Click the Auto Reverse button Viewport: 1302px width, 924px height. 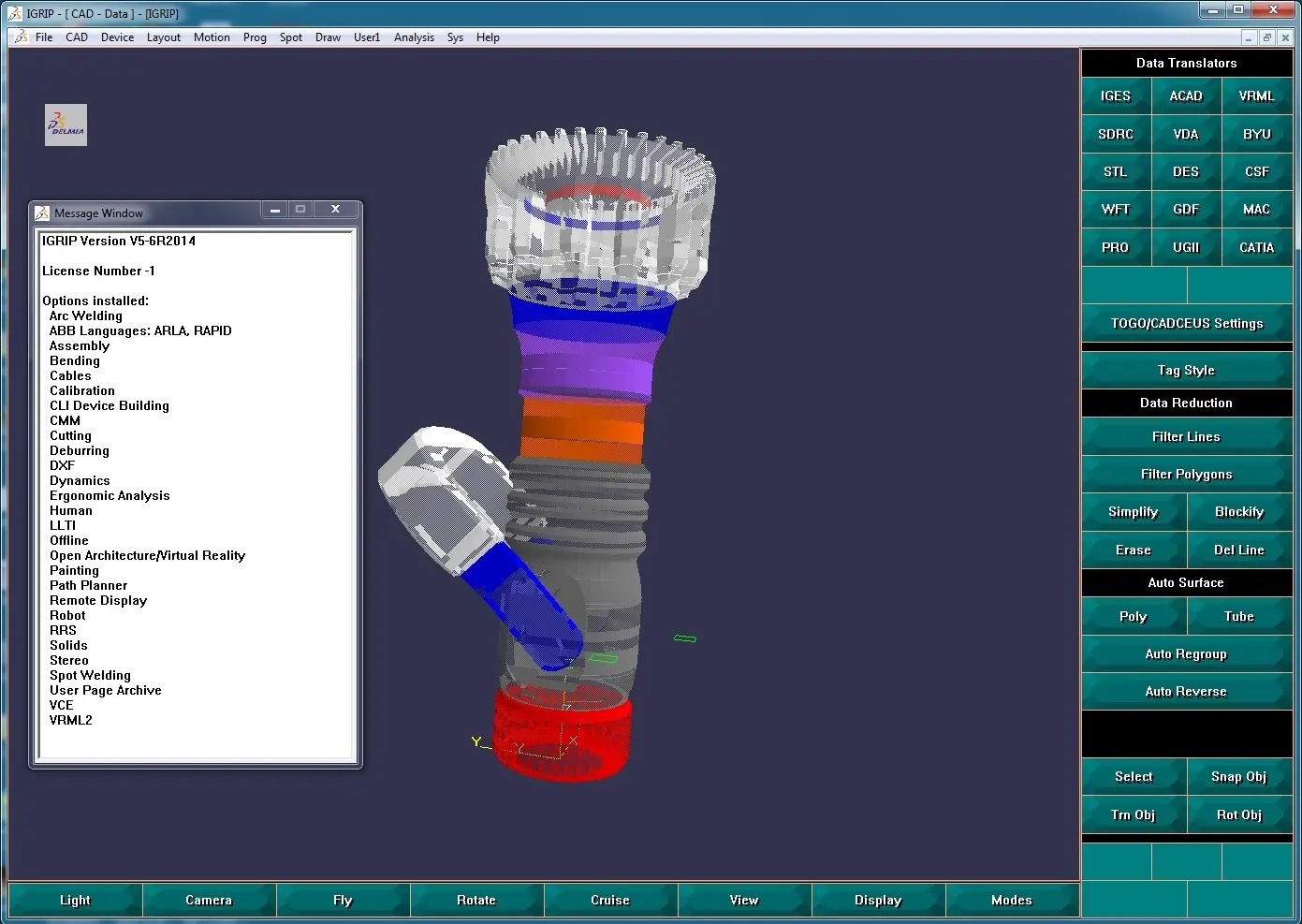[x=1187, y=692]
